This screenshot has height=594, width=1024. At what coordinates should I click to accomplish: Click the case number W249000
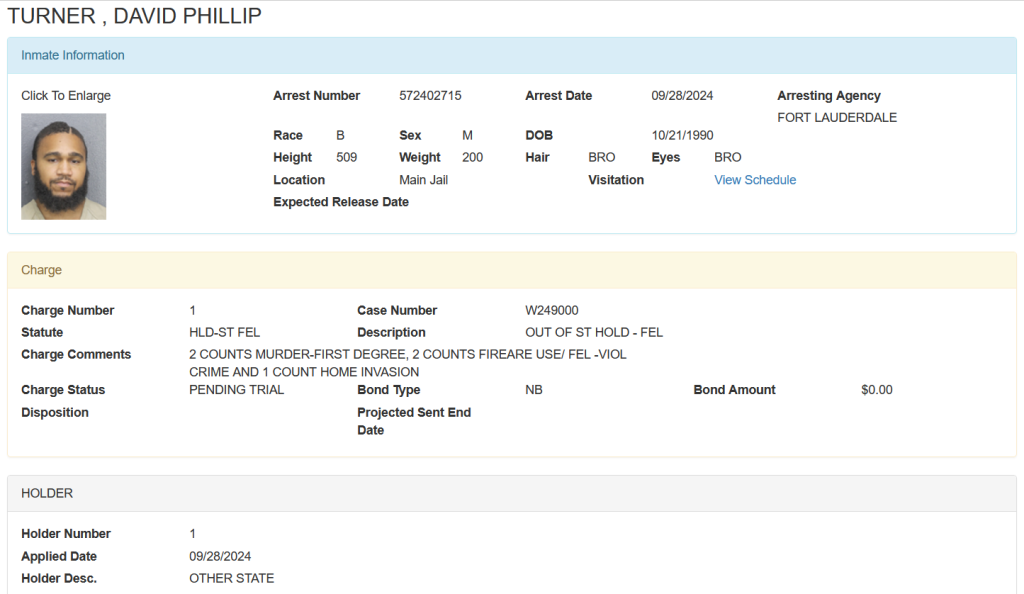pos(551,310)
